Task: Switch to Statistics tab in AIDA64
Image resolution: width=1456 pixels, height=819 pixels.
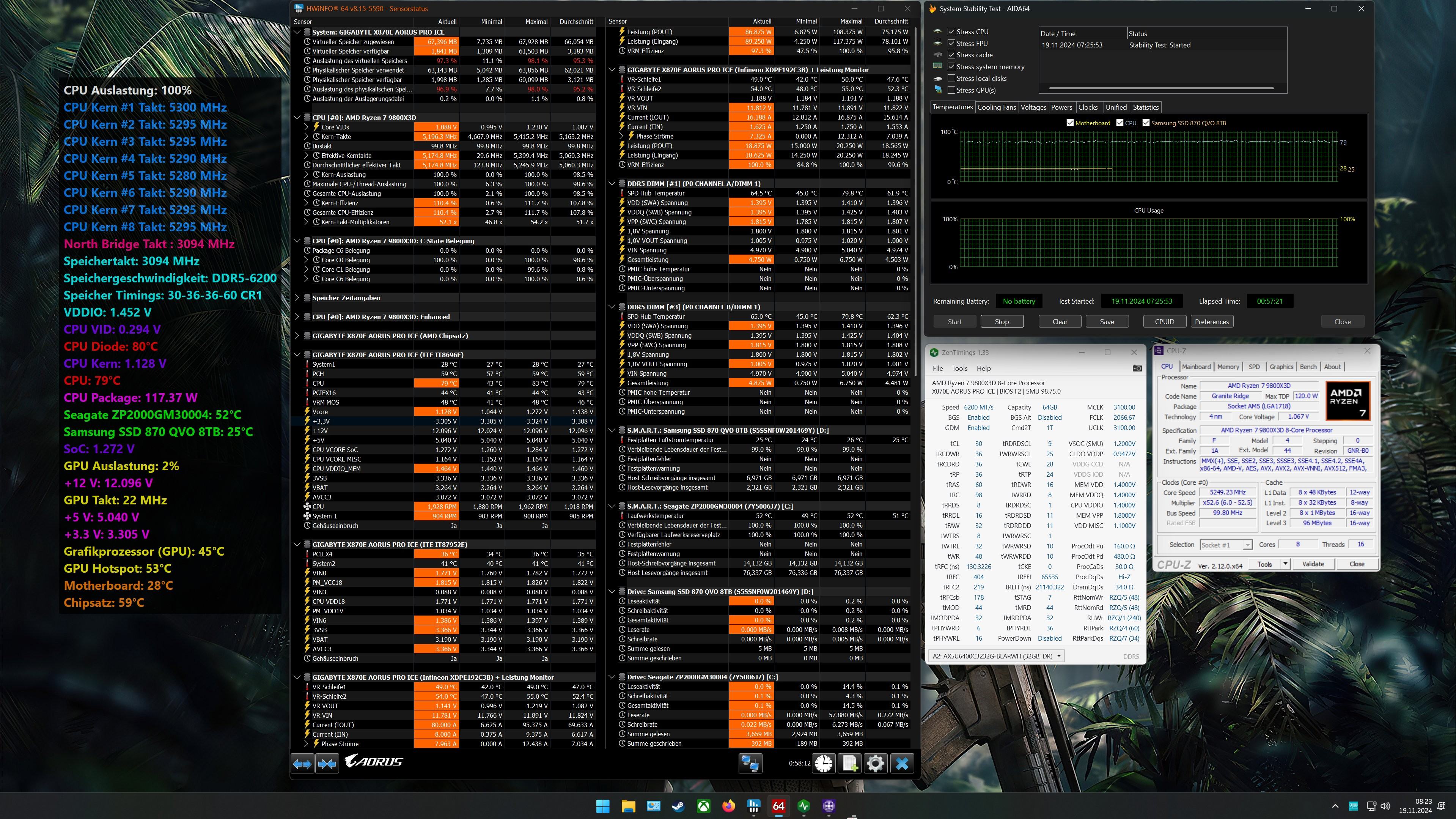Action: point(1146,107)
